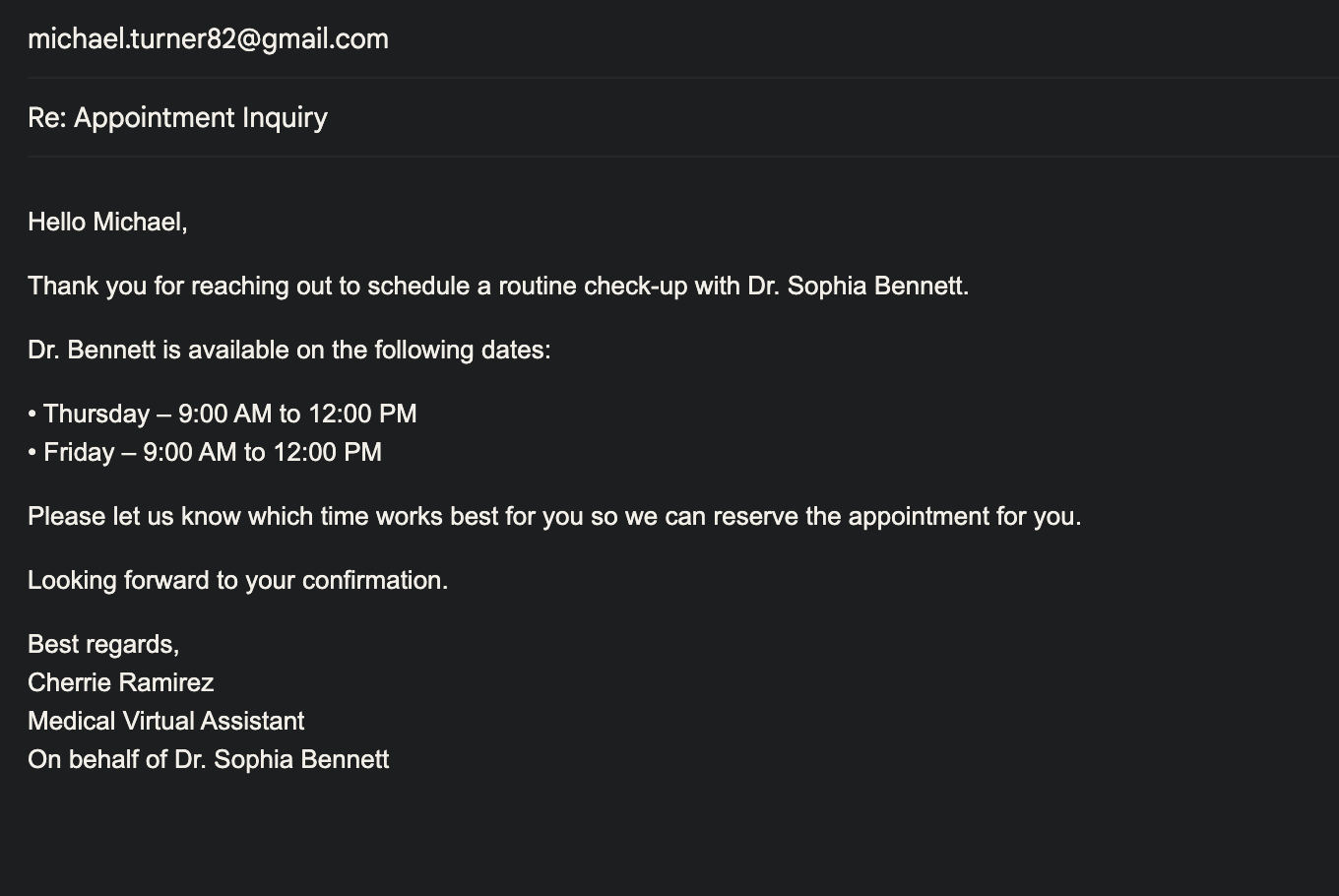This screenshot has width=1339, height=896.
Task: Click the subject field 'Re: Appointment Inquiry'
Action: point(177,118)
